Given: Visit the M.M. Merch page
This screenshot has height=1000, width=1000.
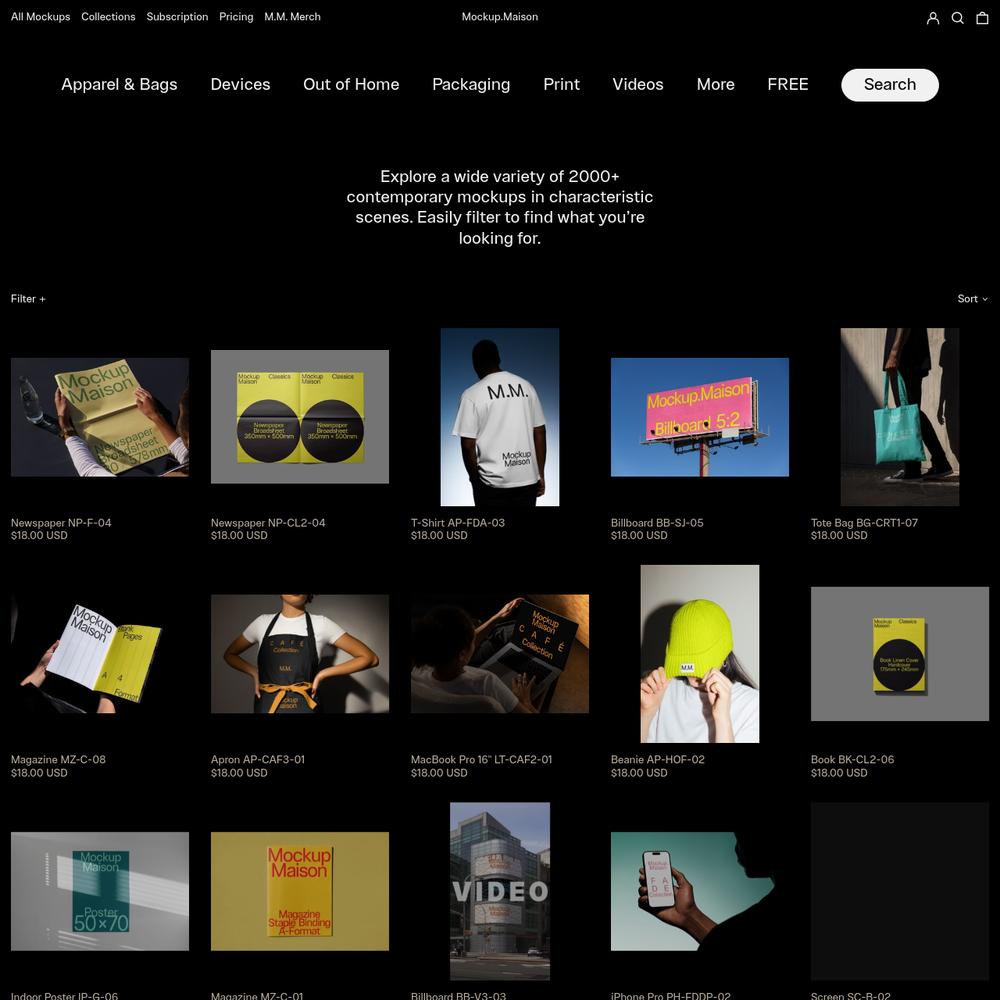Looking at the screenshot, I should [292, 17].
